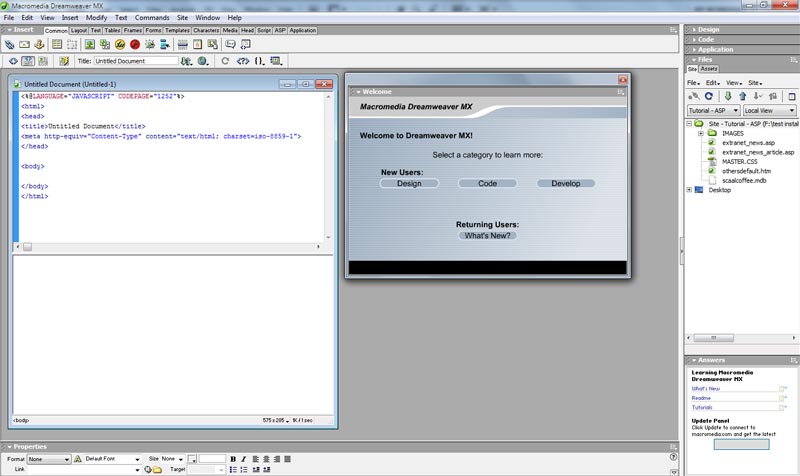Open the Modify menu
Image resolution: width=800 pixels, height=476 pixels.
point(96,17)
